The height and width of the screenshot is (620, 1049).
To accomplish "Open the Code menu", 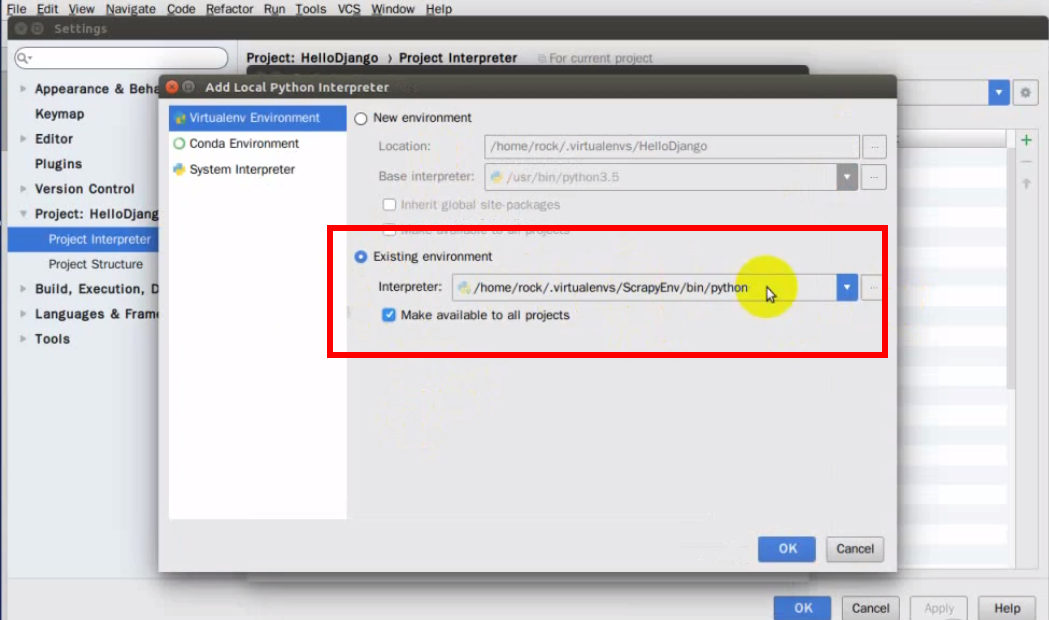I will tap(181, 9).
